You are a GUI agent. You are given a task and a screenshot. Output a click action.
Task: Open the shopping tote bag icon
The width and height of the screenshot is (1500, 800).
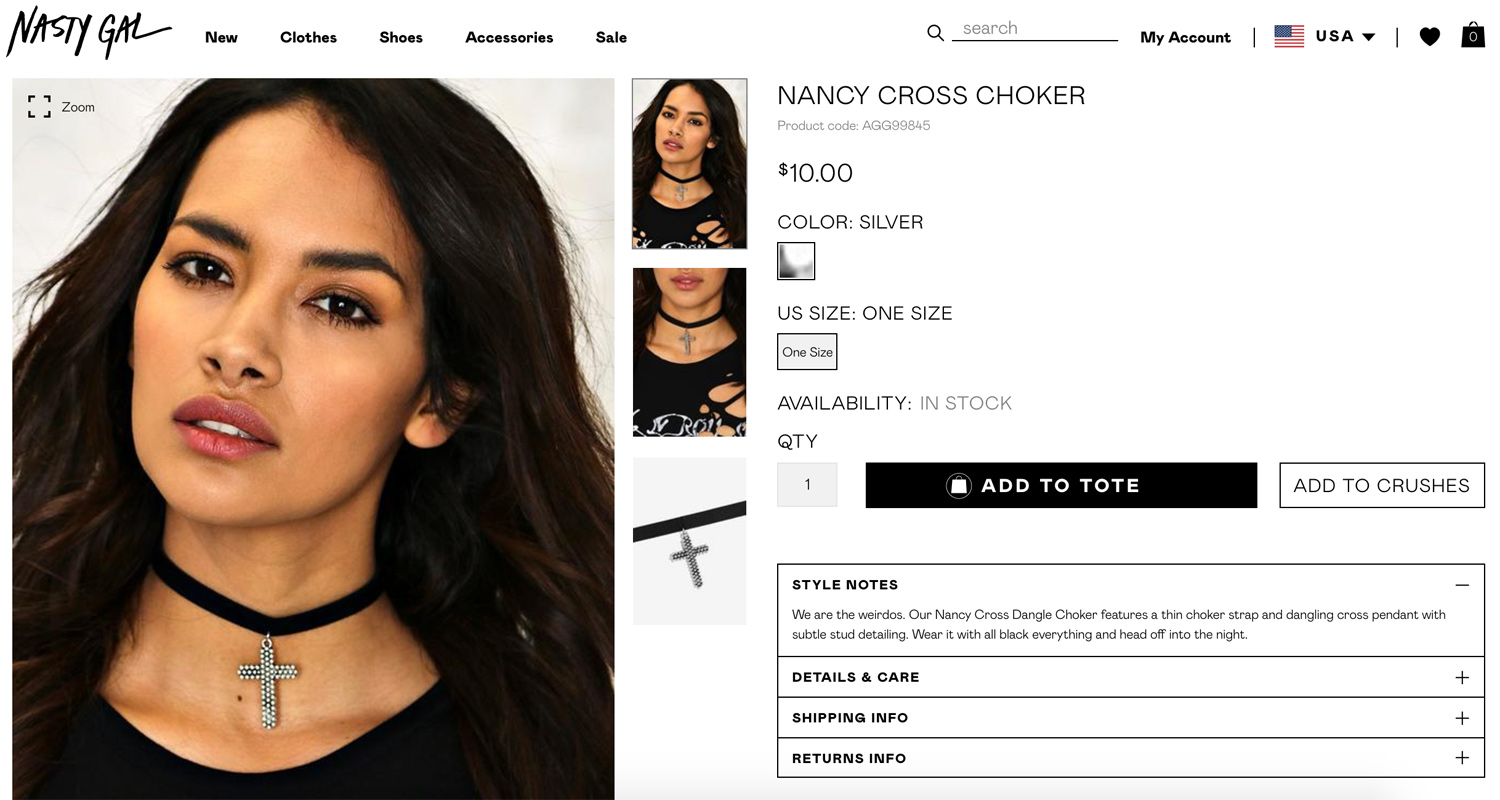click(x=1472, y=35)
